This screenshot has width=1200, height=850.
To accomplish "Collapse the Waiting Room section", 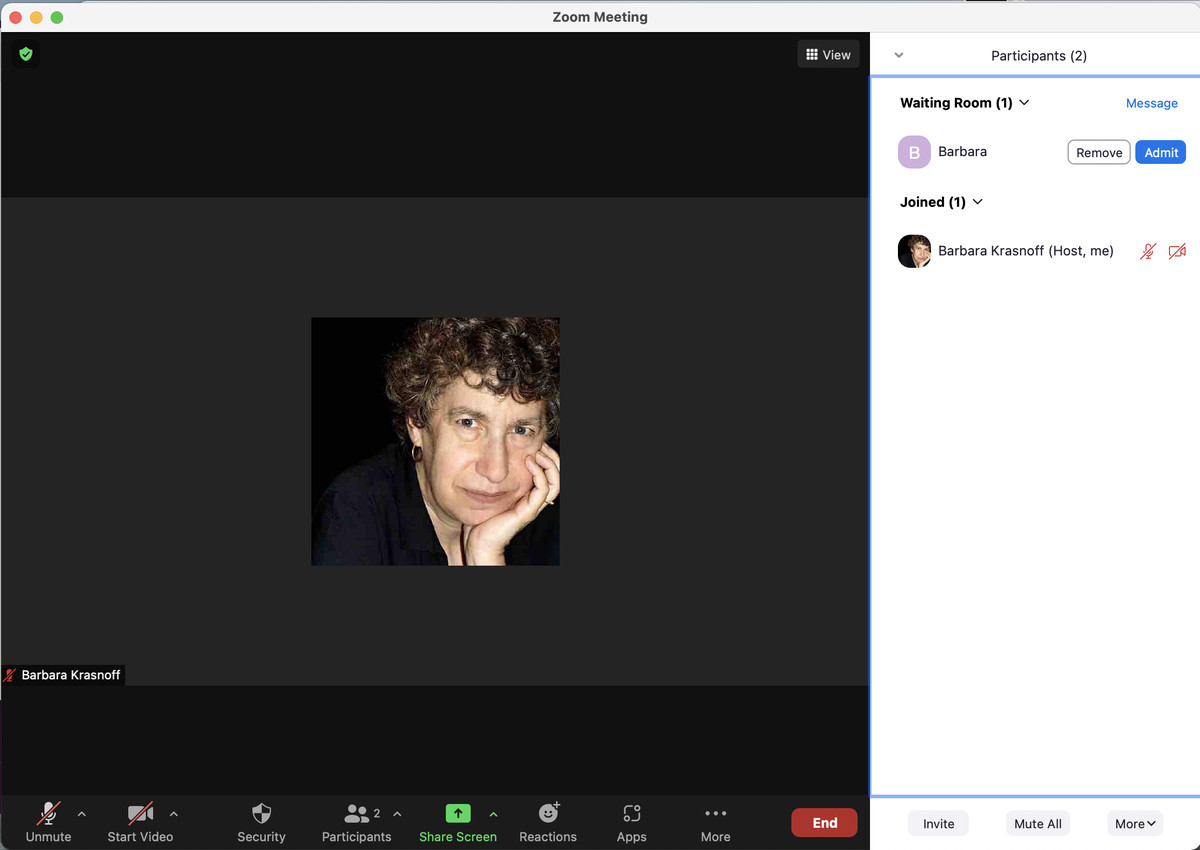I will click(1024, 102).
